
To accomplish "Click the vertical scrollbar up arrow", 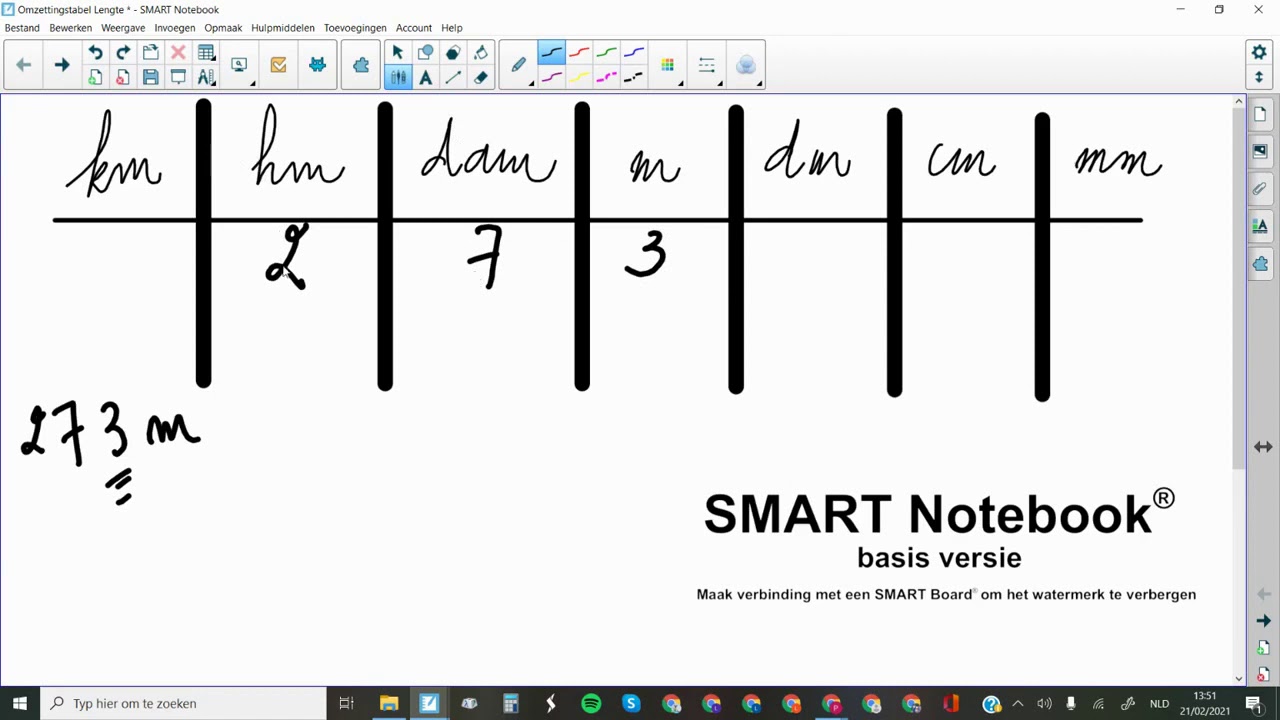I will 1238,102.
